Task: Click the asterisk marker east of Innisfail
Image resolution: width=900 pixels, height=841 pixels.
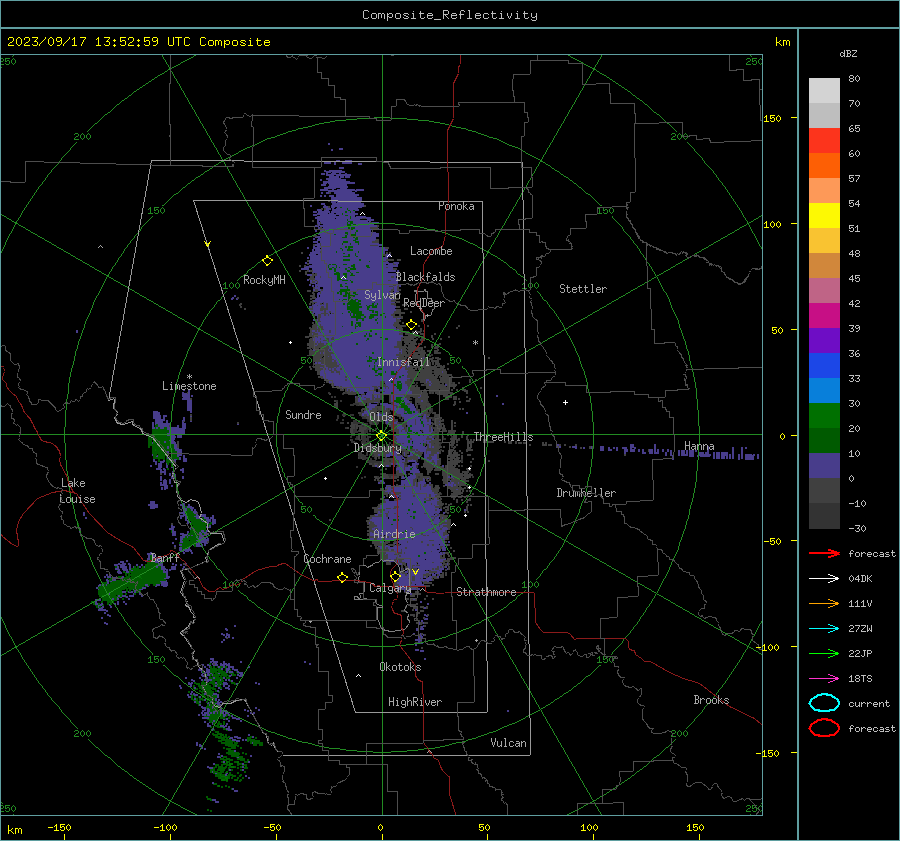Action: [x=475, y=343]
